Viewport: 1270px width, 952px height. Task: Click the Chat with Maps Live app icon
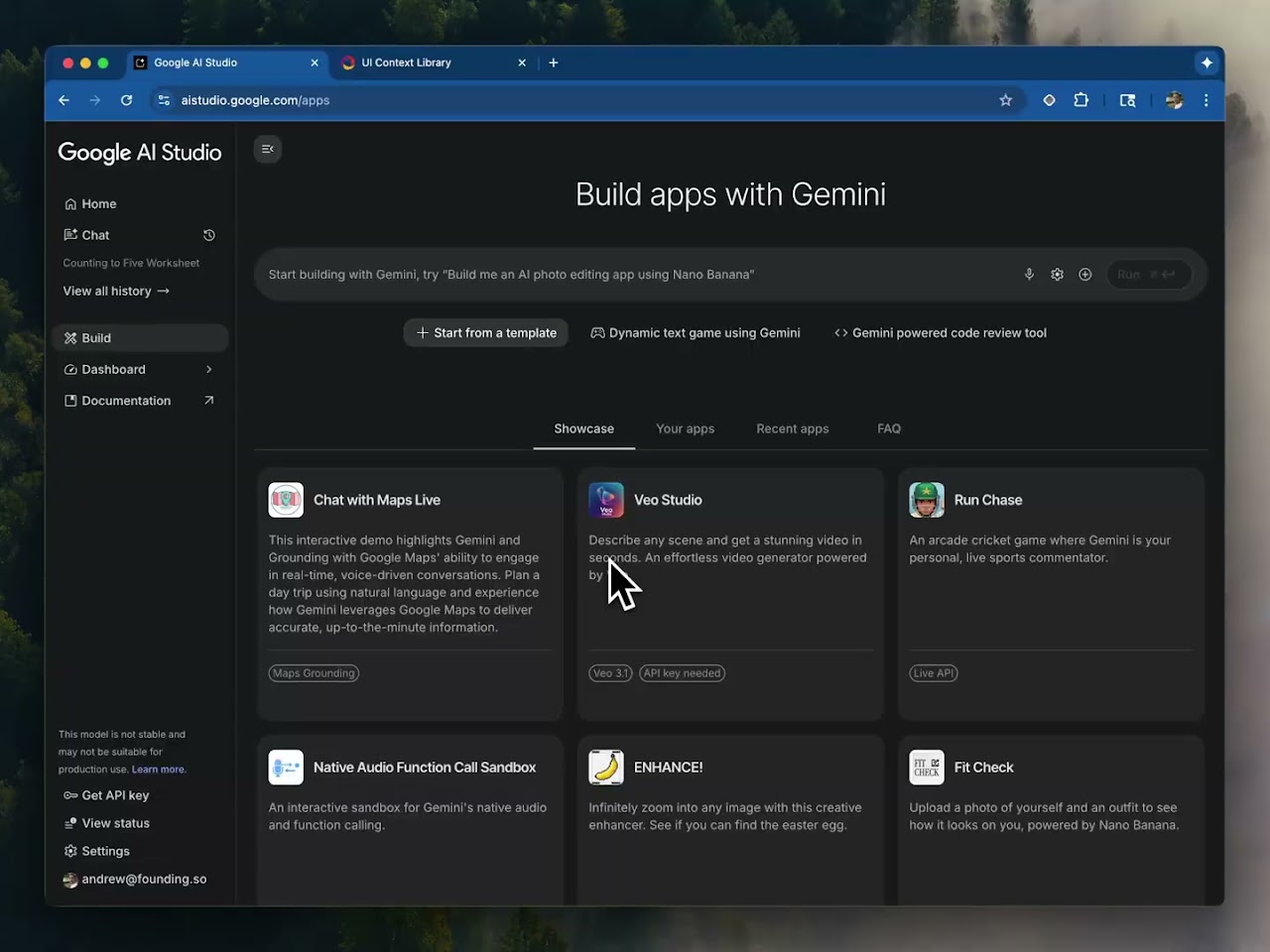tap(286, 500)
